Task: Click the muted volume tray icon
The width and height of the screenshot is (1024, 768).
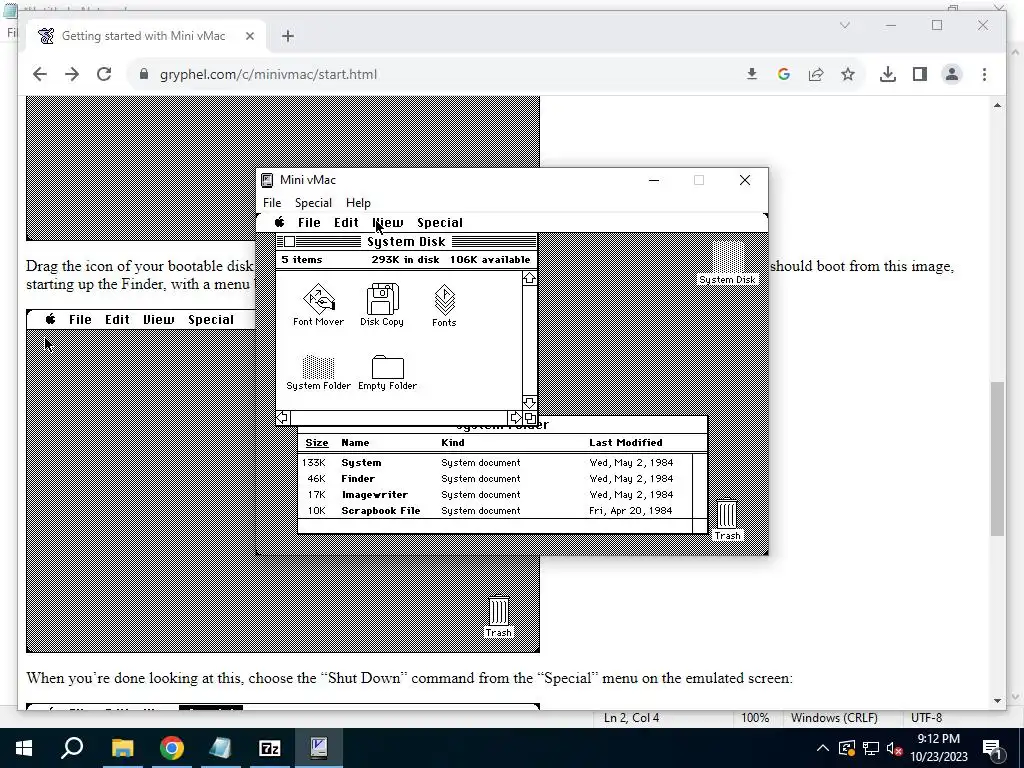Action: click(895, 748)
